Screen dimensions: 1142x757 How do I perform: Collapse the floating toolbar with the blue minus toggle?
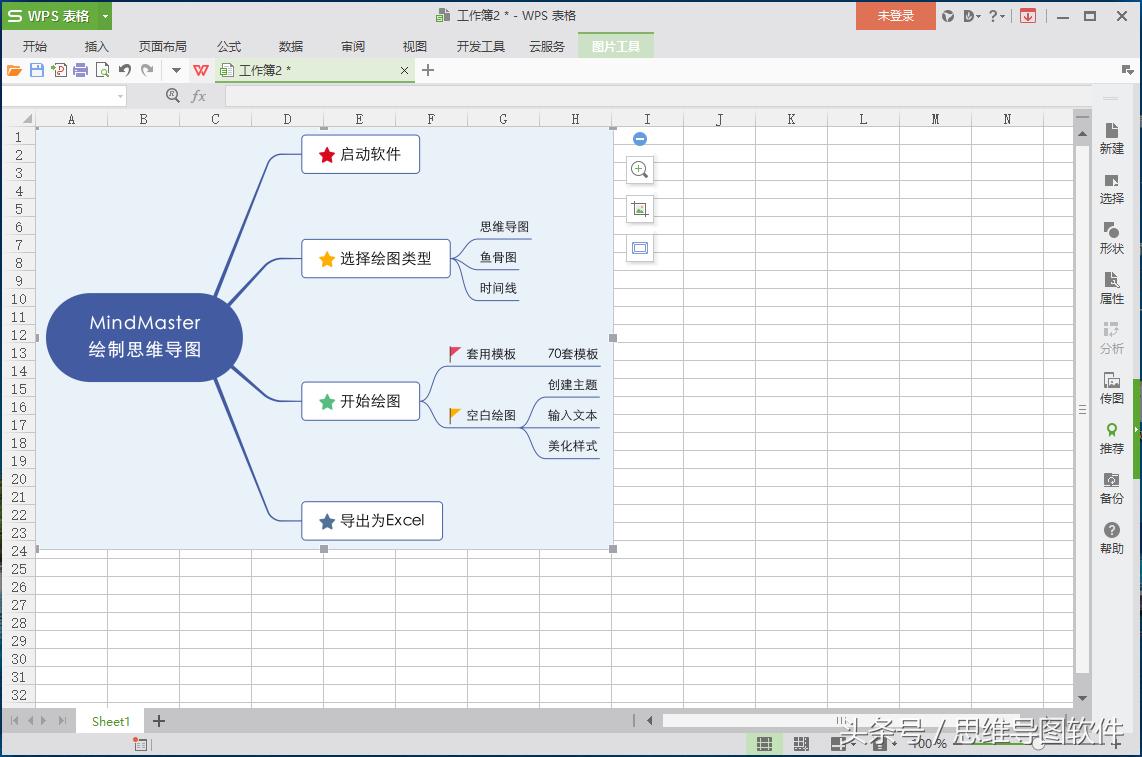639,138
